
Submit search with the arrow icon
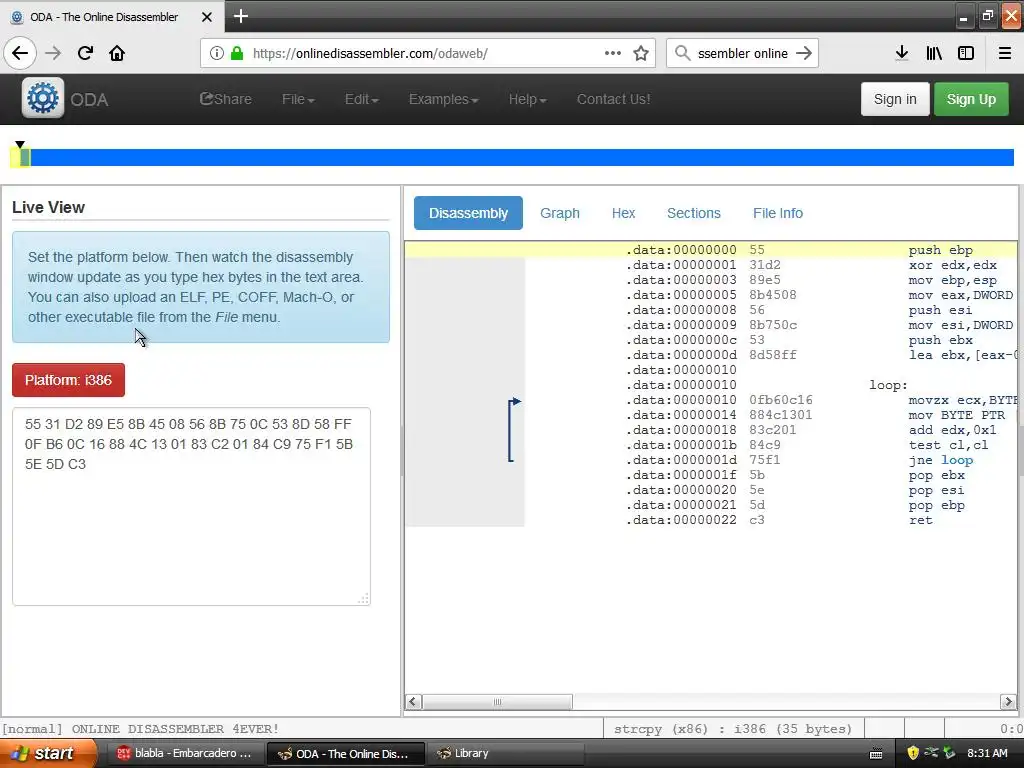pyautogui.click(x=804, y=53)
